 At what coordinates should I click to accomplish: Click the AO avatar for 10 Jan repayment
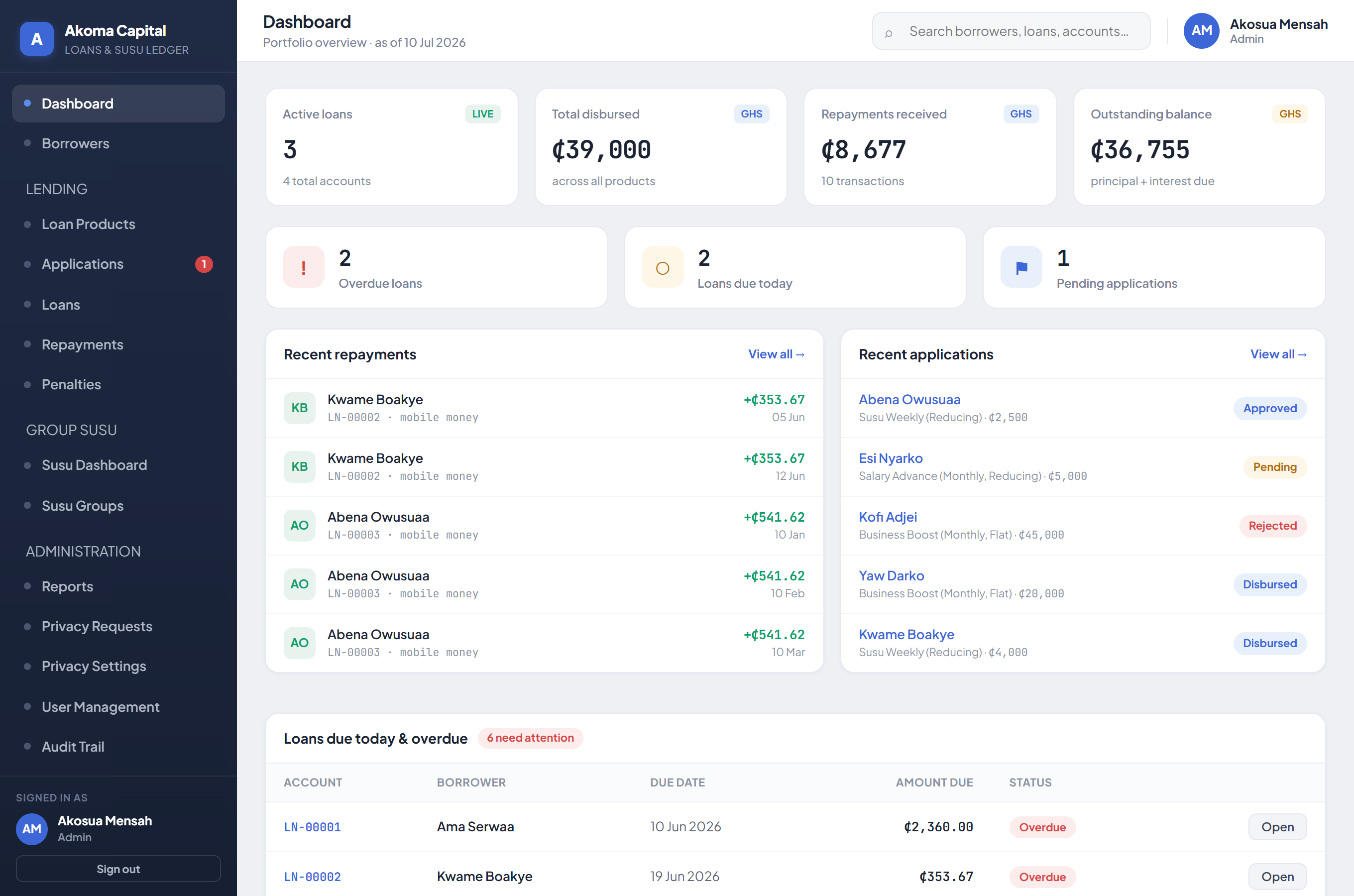pyautogui.click(x=299, y=526)
